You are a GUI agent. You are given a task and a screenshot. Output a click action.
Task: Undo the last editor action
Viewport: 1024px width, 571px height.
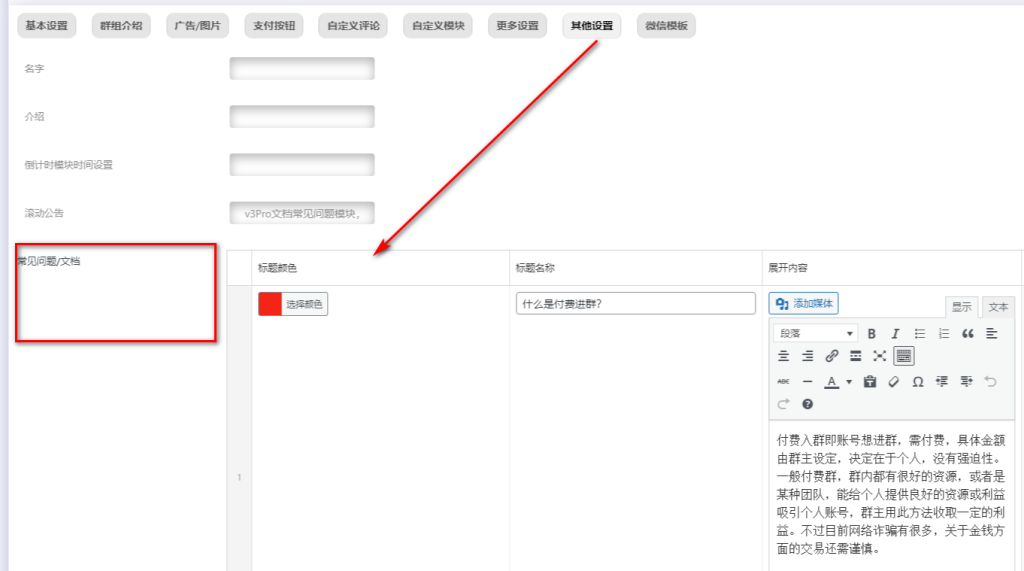(990, 382)
